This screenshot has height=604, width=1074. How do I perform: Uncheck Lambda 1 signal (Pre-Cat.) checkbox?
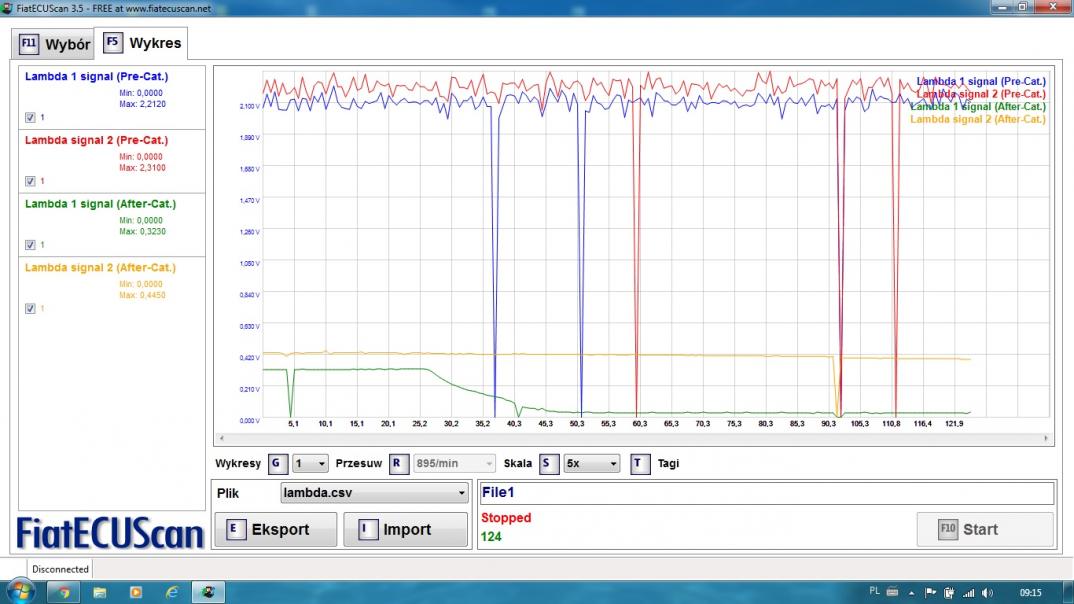coord(30,117)
